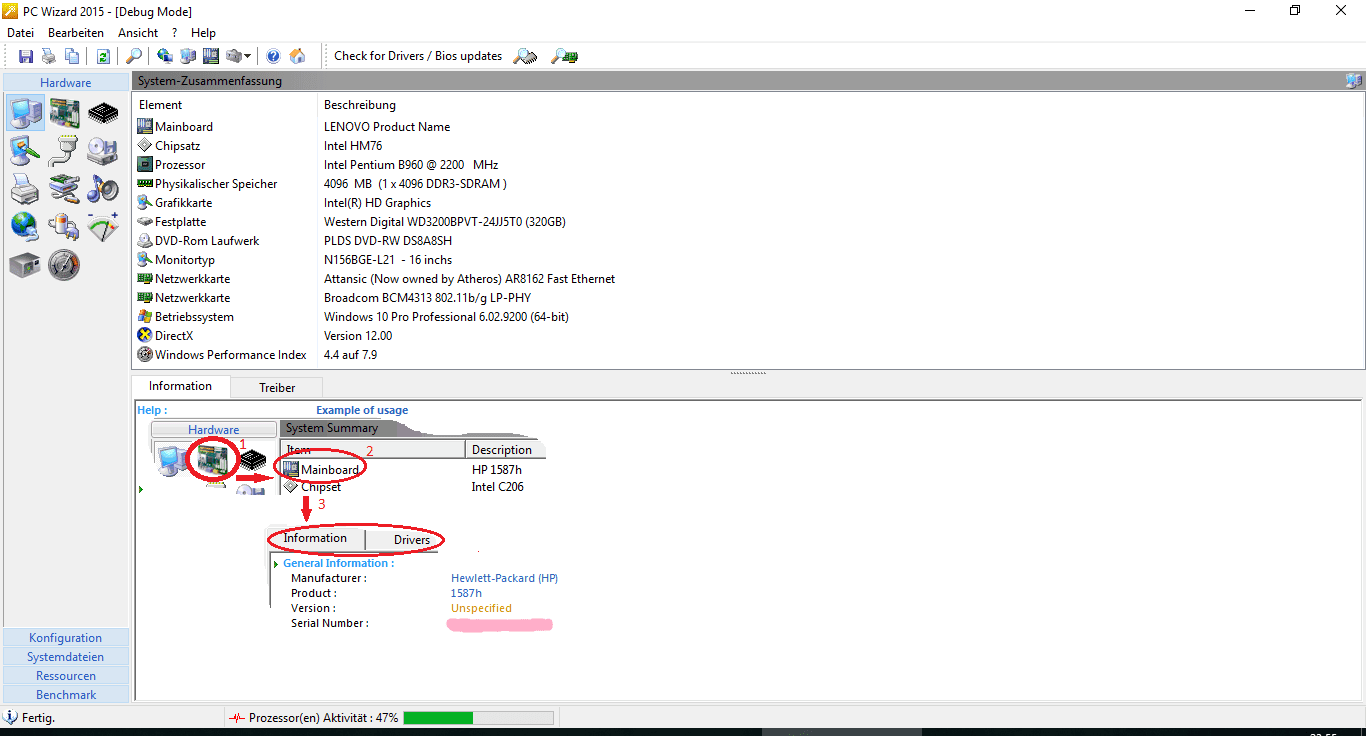Open the Benchmark category

click(x=66, y=695)
